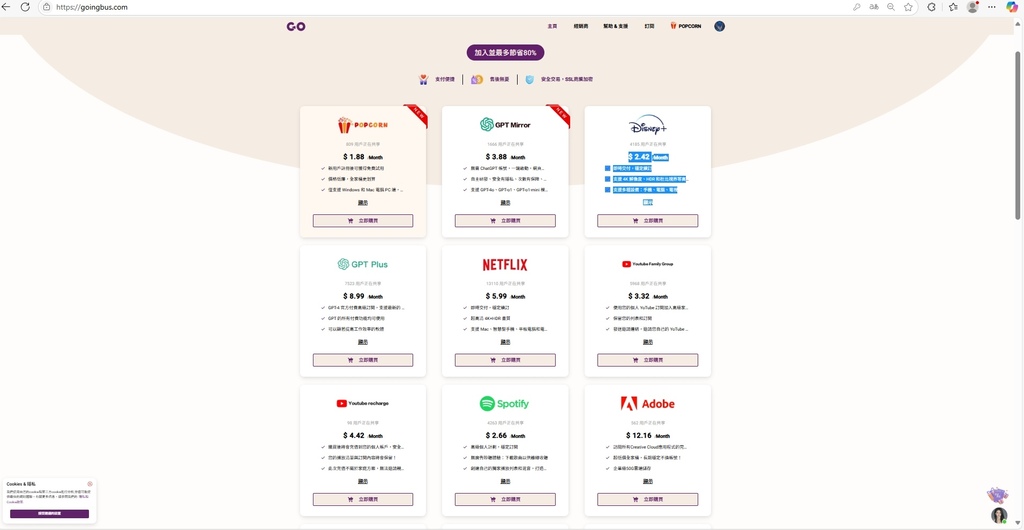Expand details link on Disney+ card
Image resolution: width=1024 pixels, height=530 pixels.
[x=647, y=202]
